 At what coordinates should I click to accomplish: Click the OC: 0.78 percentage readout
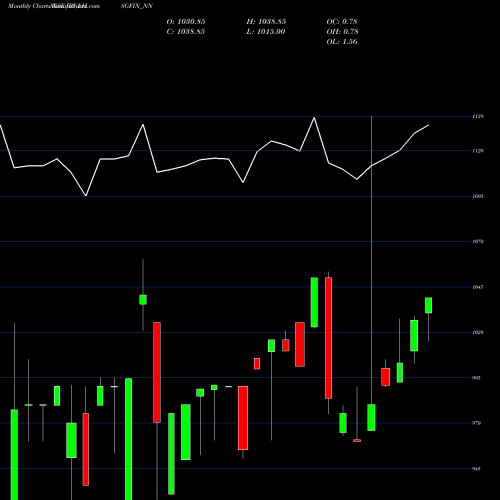point(342,22)
